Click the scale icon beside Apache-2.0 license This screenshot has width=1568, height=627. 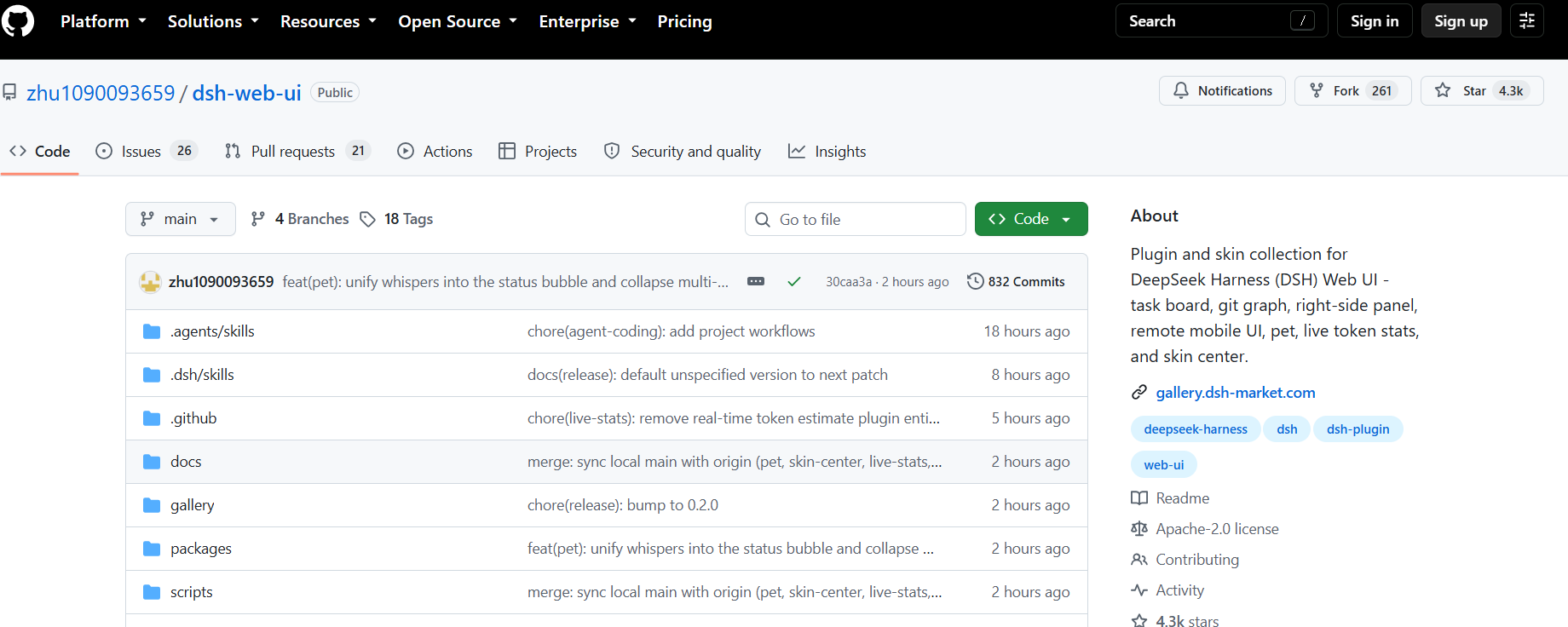pos(1139,529)
